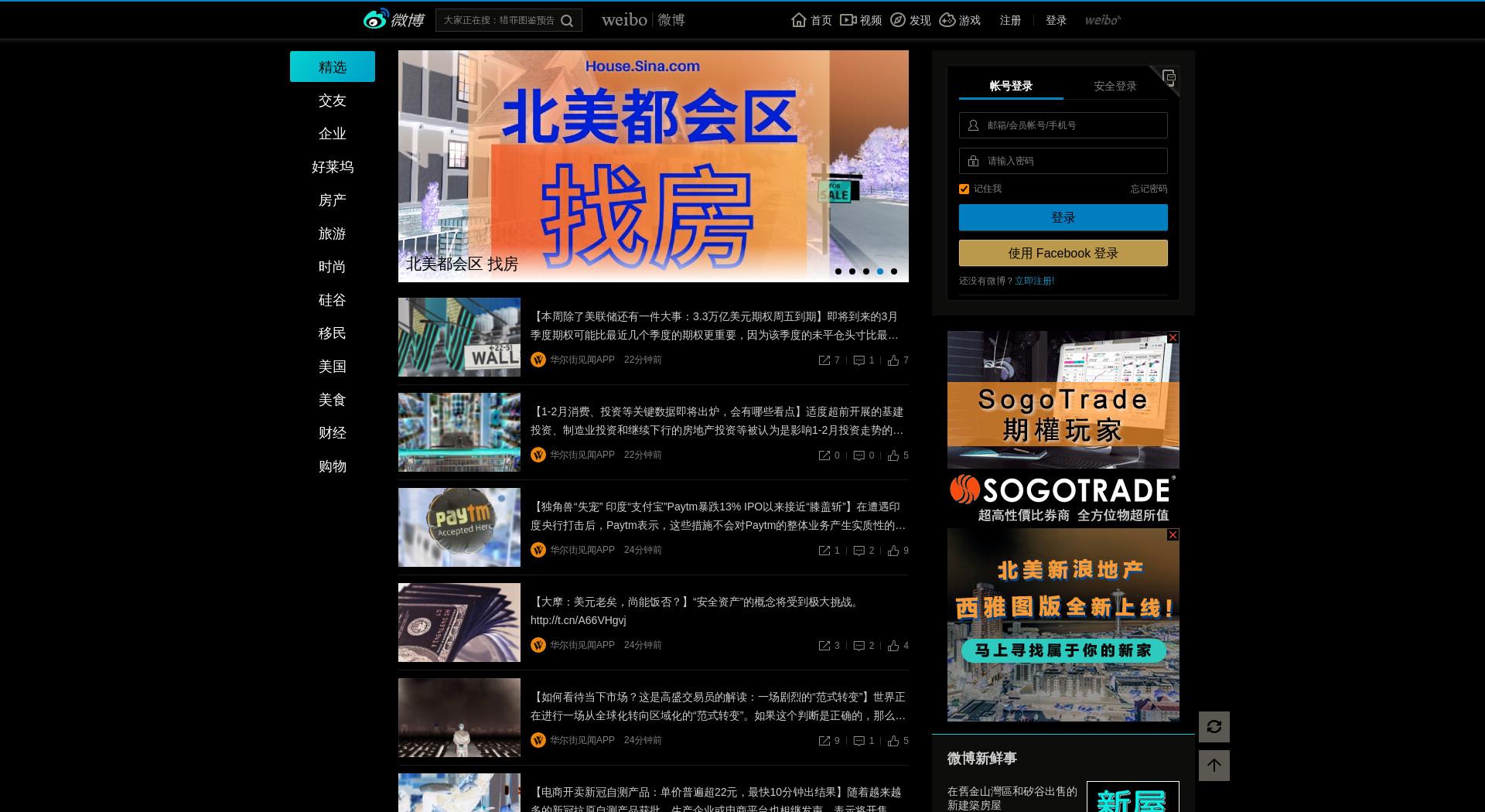Viewport: 1485px width, 812px height.
Task: Click the refresh icon button
Action: (1214, 727)
